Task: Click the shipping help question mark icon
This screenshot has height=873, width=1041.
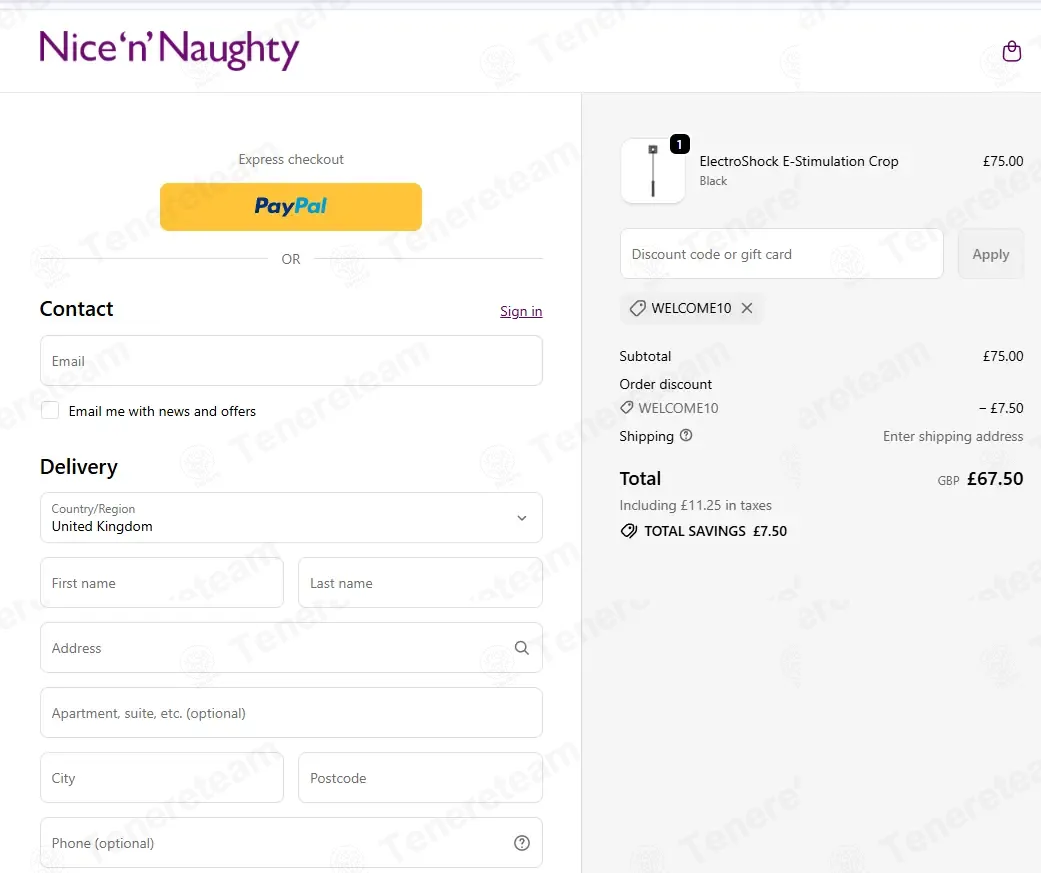Action: [686, 436]
